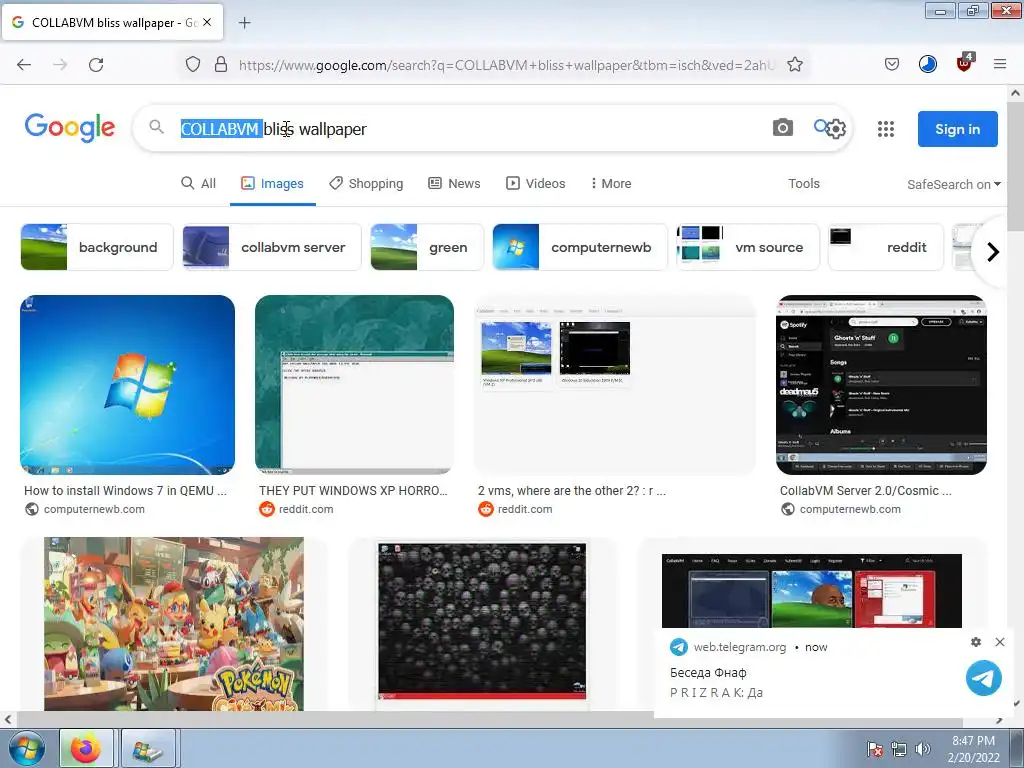Filter by the background chip
The width and height of the screenshot is (1024, 768).
pos(97,247)
